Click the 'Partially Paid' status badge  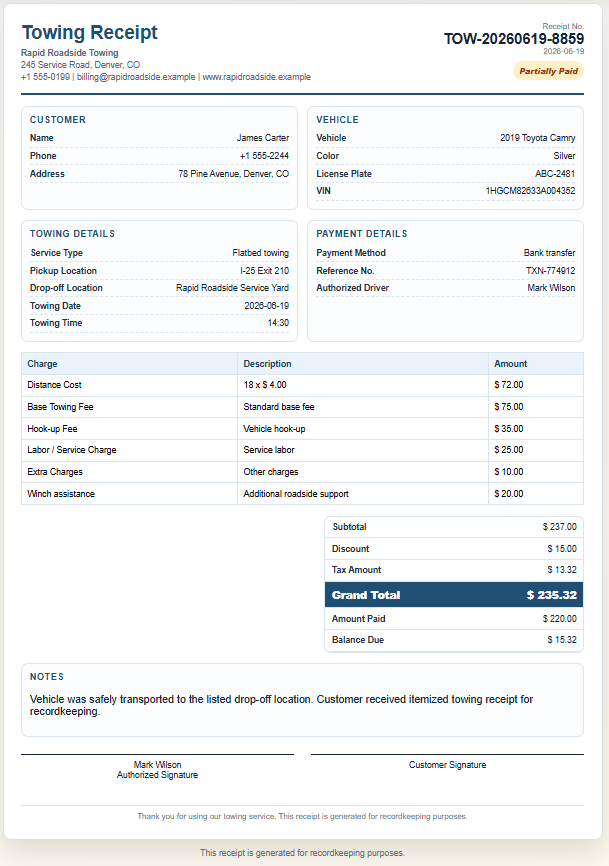click(x=548, y=71)
